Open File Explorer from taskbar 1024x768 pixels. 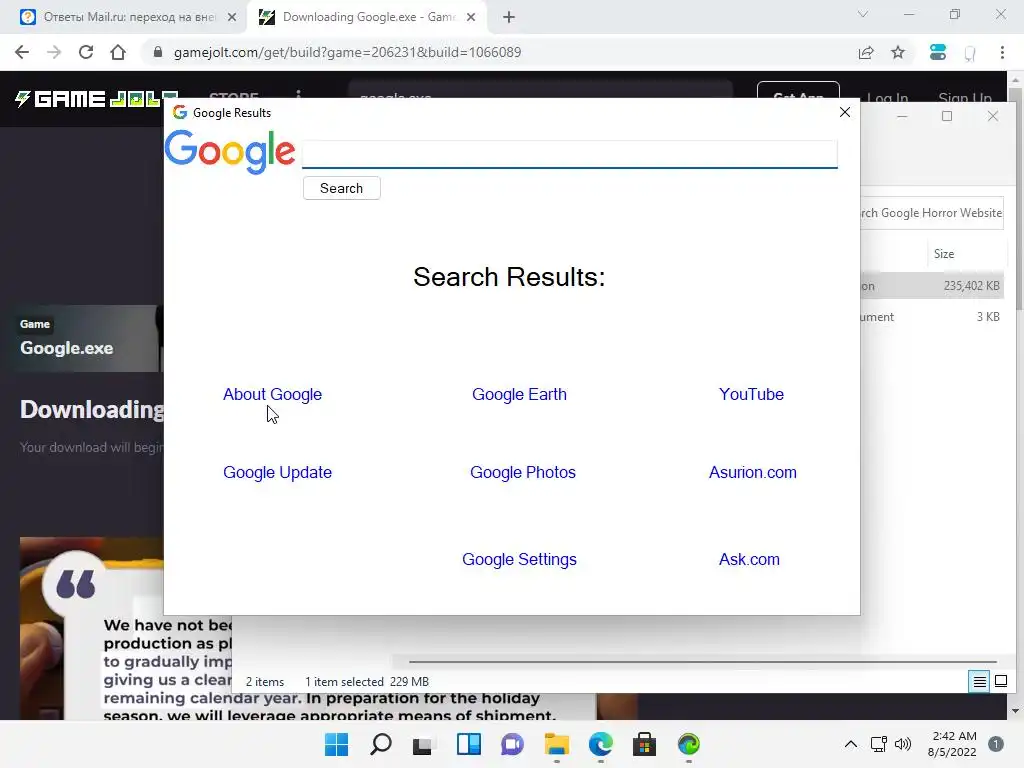tap(556, 744)
